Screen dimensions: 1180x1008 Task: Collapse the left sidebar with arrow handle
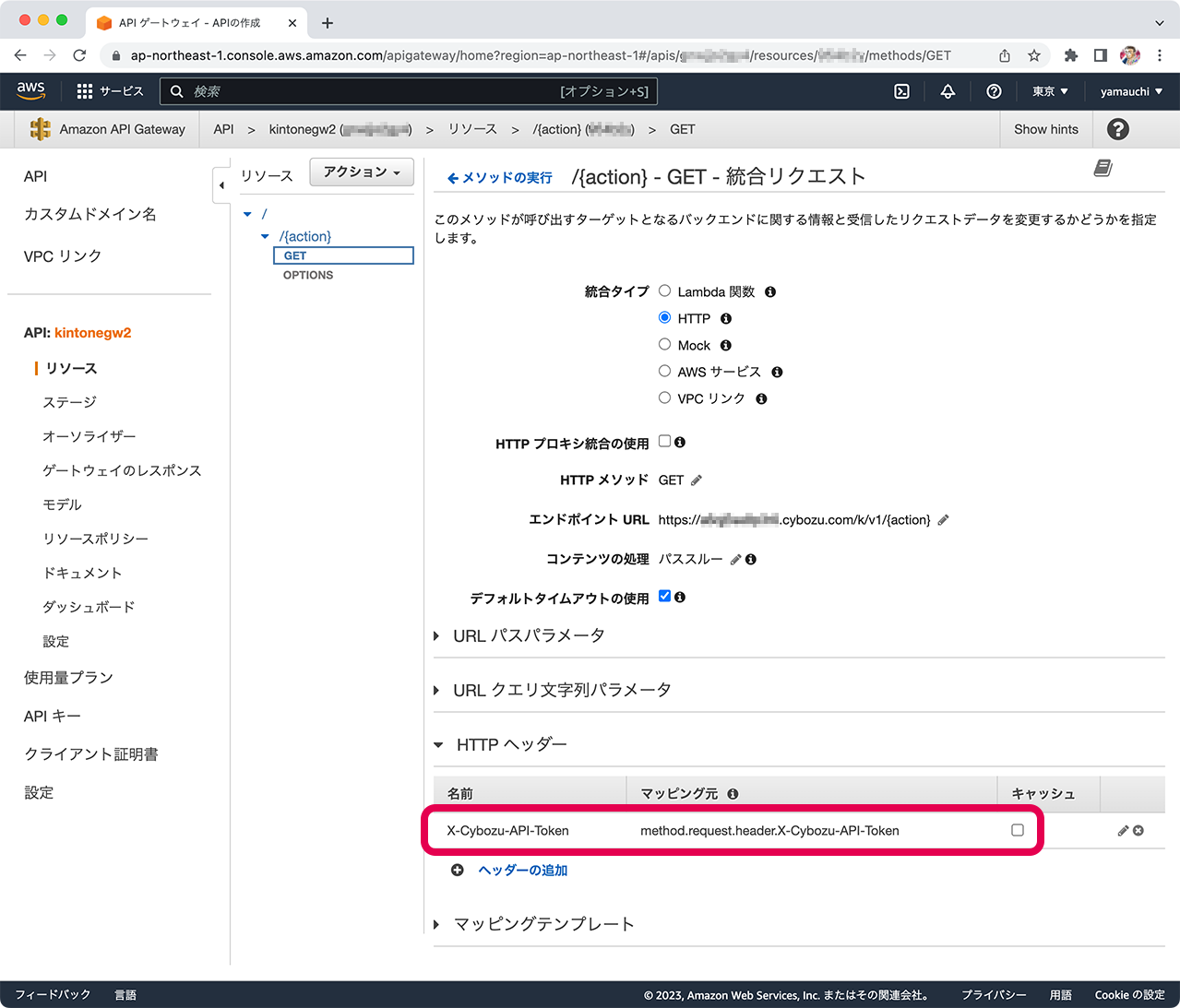[x=221, y=185]
